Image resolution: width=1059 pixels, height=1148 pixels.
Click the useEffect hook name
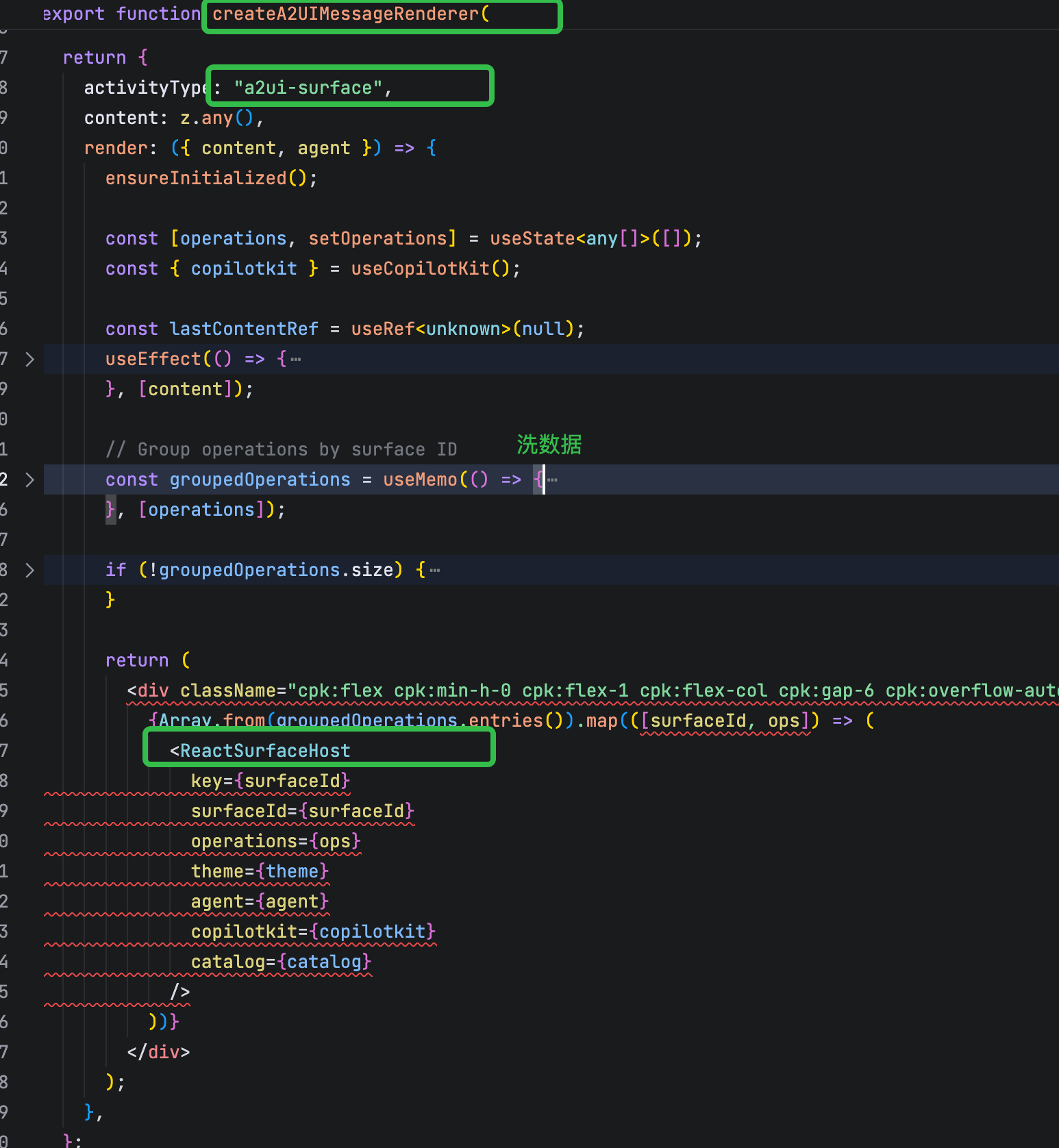(x=153, y=359)
